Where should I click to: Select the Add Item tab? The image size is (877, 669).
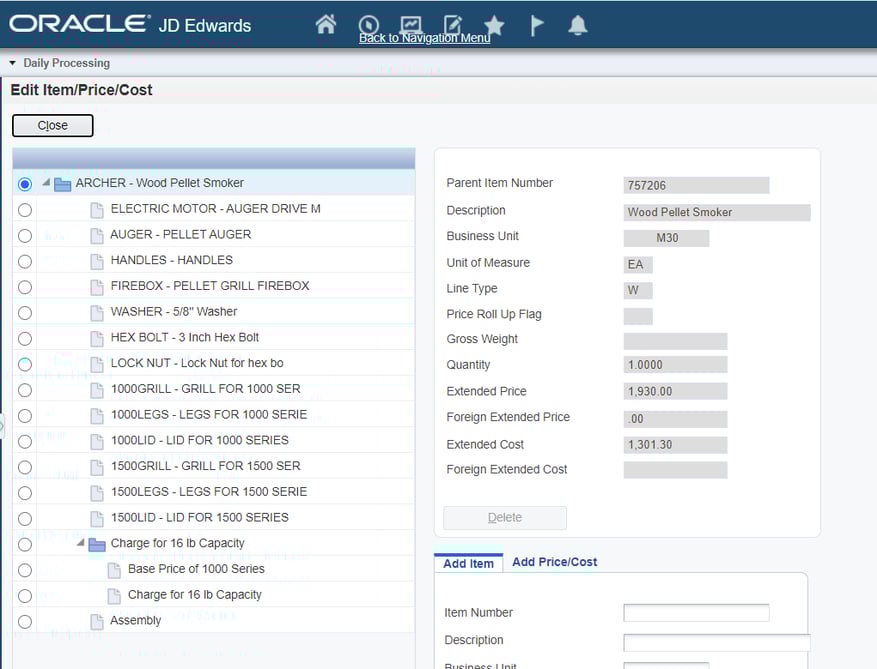[468, 563]
